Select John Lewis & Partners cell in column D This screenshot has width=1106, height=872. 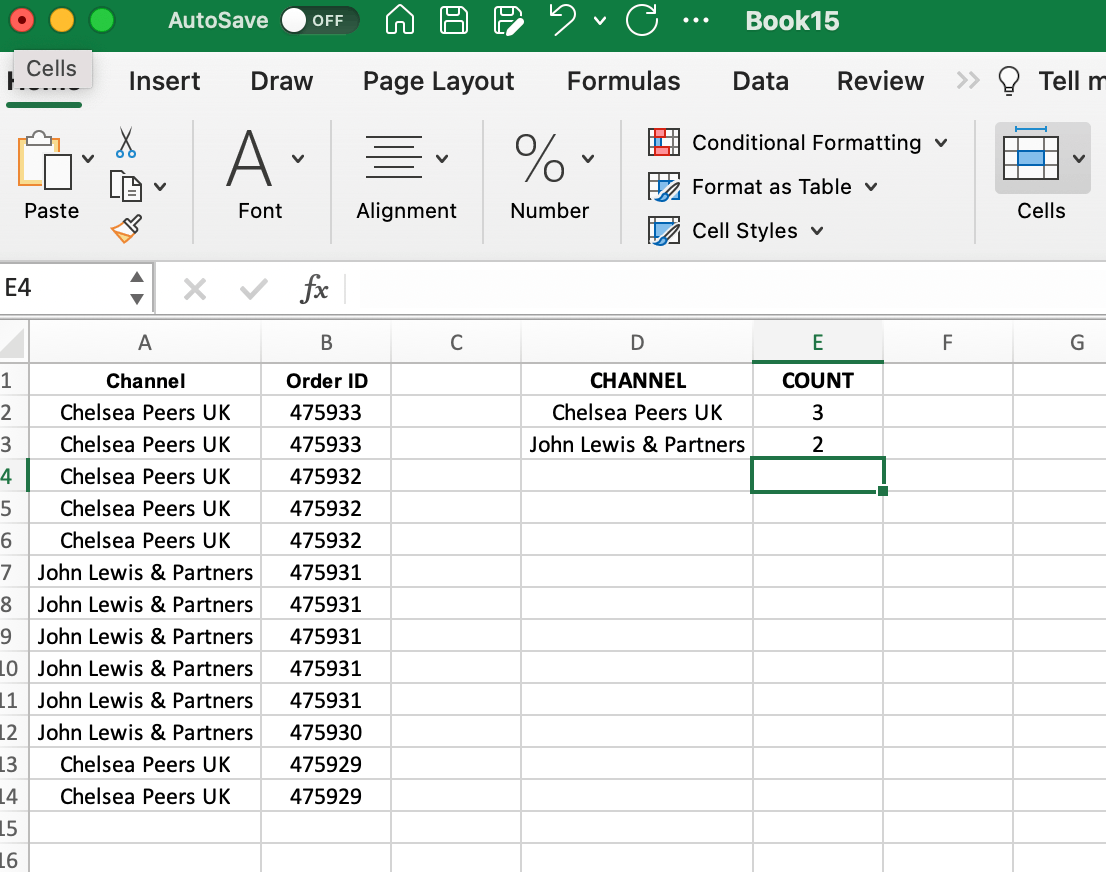(x=637, y=444)
